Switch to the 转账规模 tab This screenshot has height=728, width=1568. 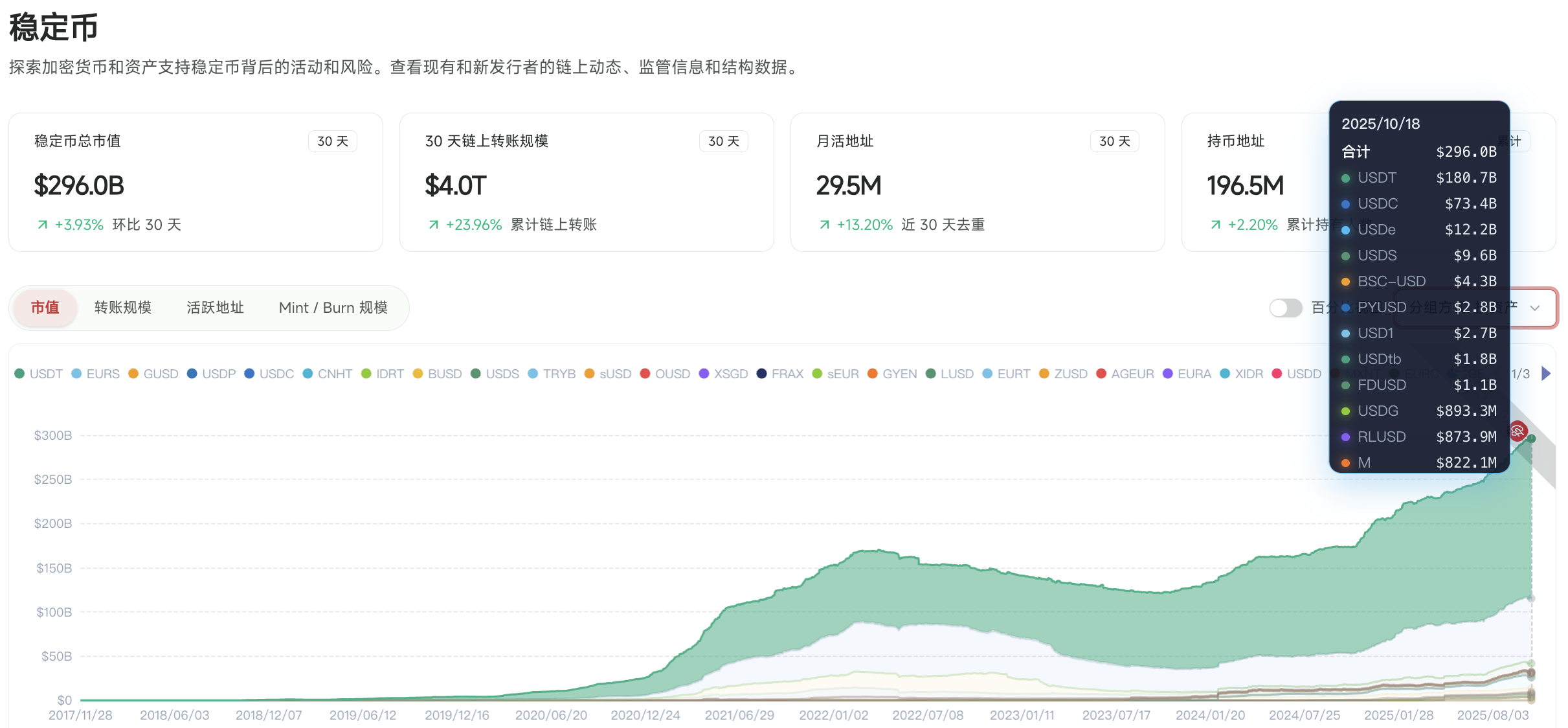click(122, 308)
